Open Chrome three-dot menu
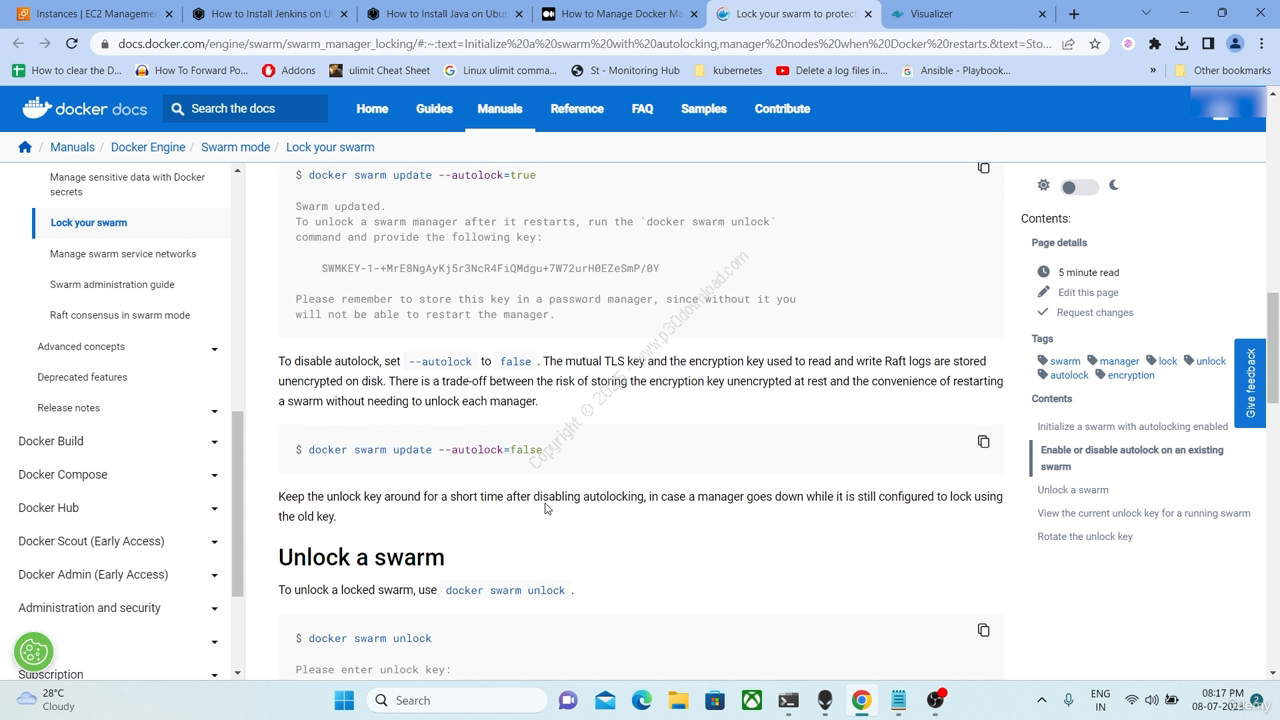The width and height of the screenshot is (1280, 720). 1261,44
